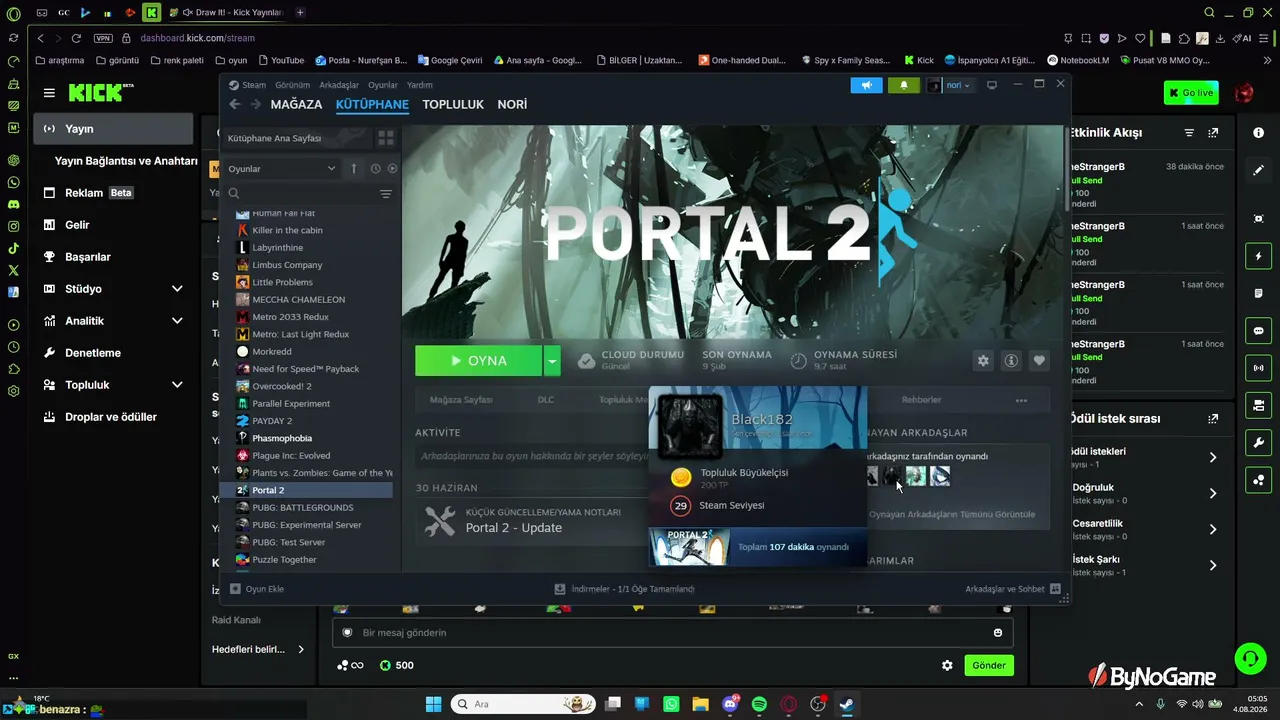The height and width of the screenshot is (720, 1280).
Task: Pop out the Ödül istek sırası panel
Action: pos(1213,419)
